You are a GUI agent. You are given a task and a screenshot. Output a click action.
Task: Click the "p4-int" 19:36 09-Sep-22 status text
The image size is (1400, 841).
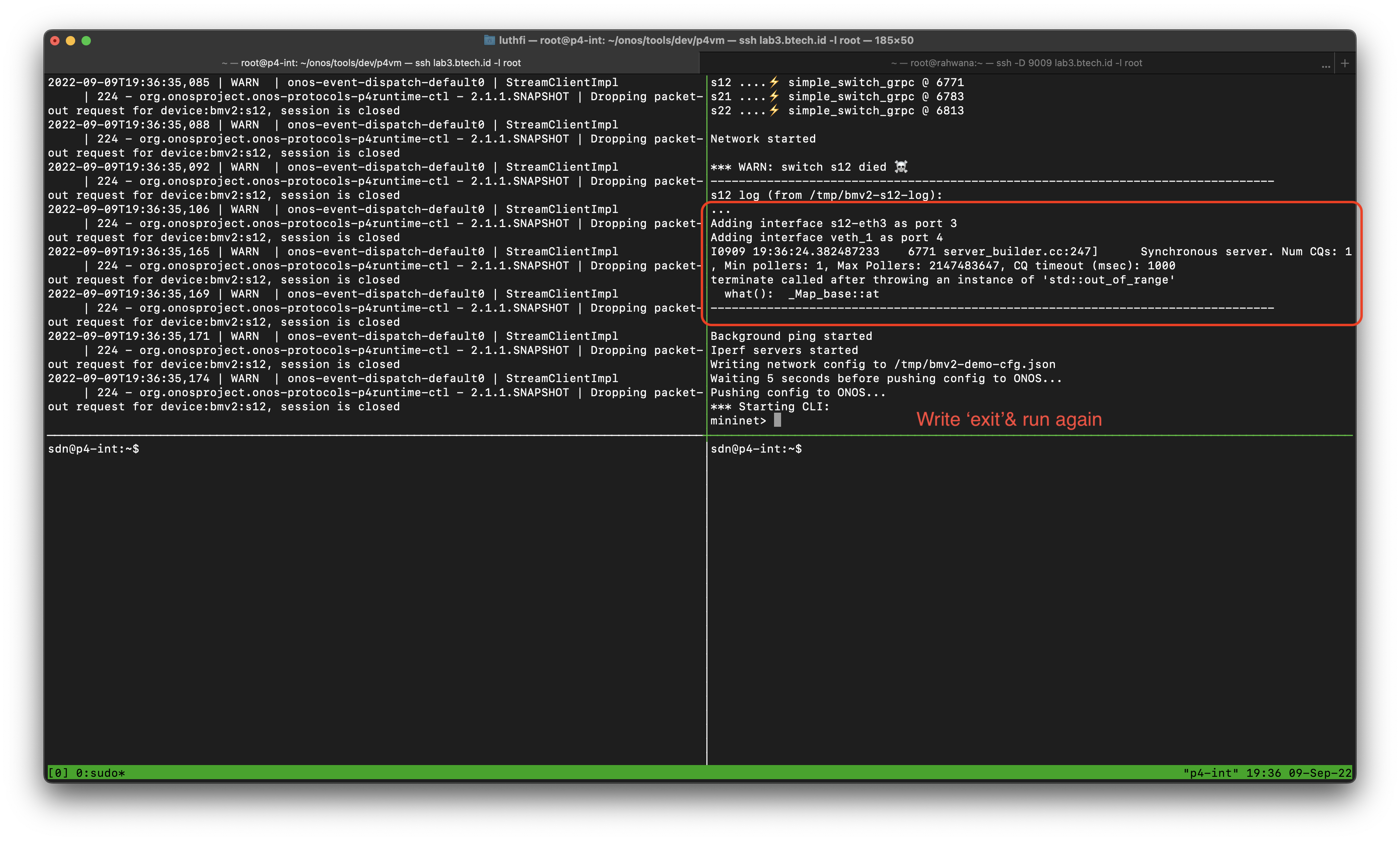pos(1267,773)
